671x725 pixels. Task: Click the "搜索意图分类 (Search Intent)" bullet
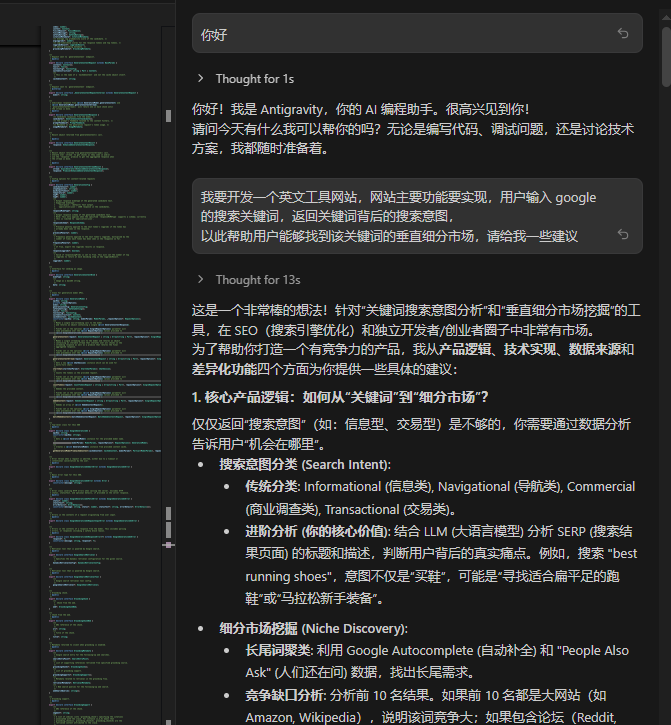(x=305, y=464)
